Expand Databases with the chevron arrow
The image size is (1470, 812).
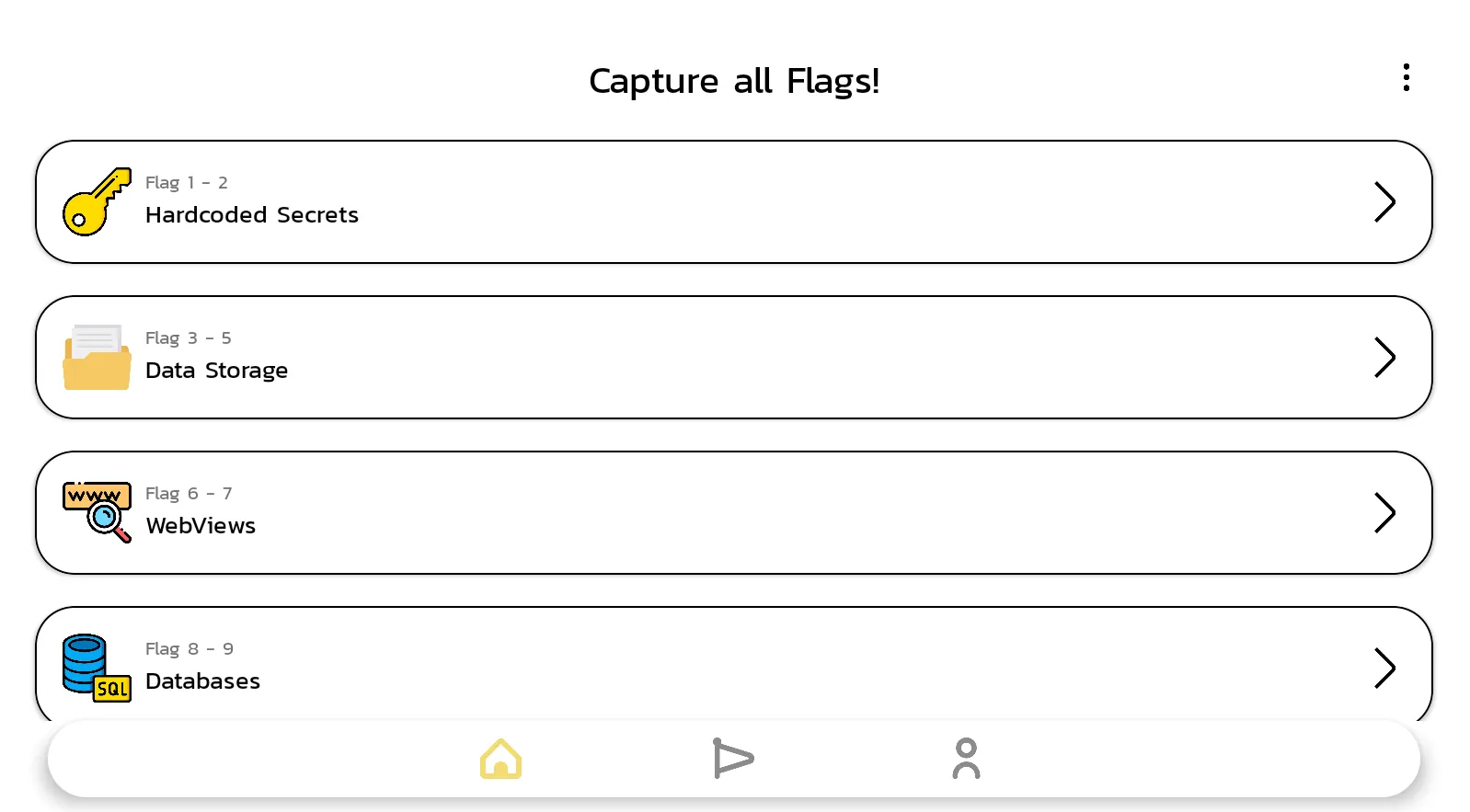(1384, 668)
